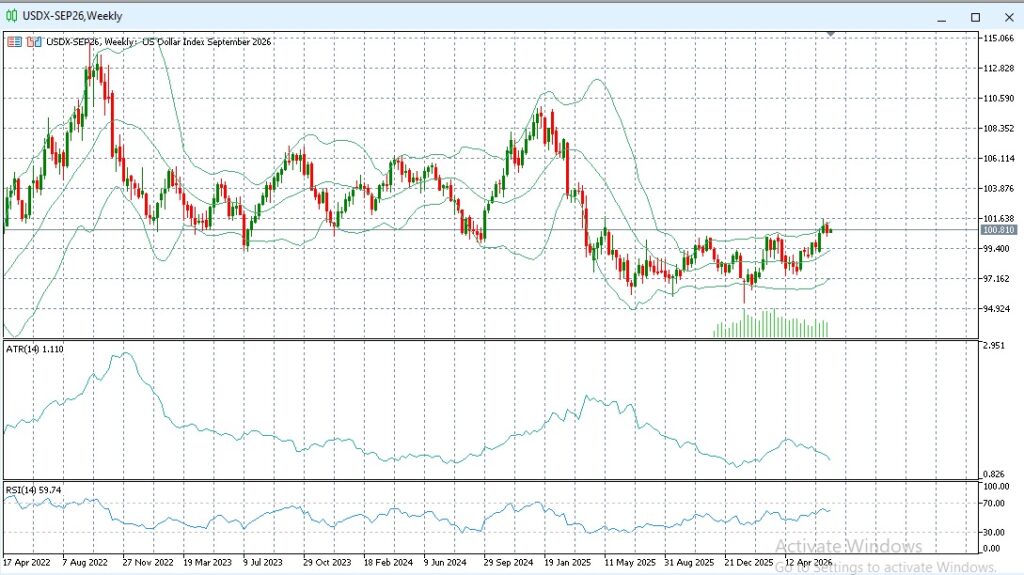
Task: Click the 7 Aug 2022 date marker
Action: (x=85, y=562)
